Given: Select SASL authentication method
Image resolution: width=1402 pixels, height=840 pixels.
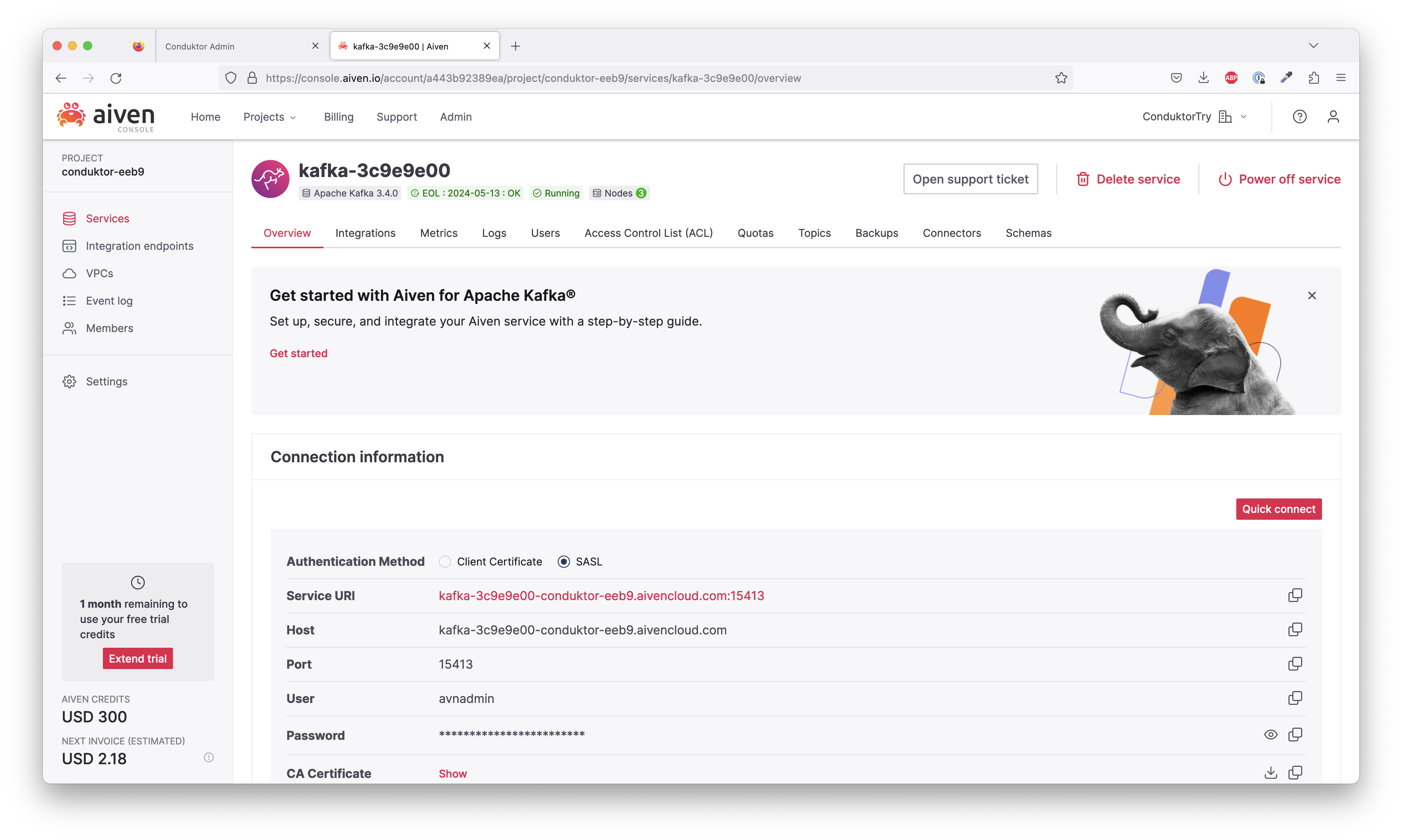Looking at the screenshot, I should tap(563, 562).
